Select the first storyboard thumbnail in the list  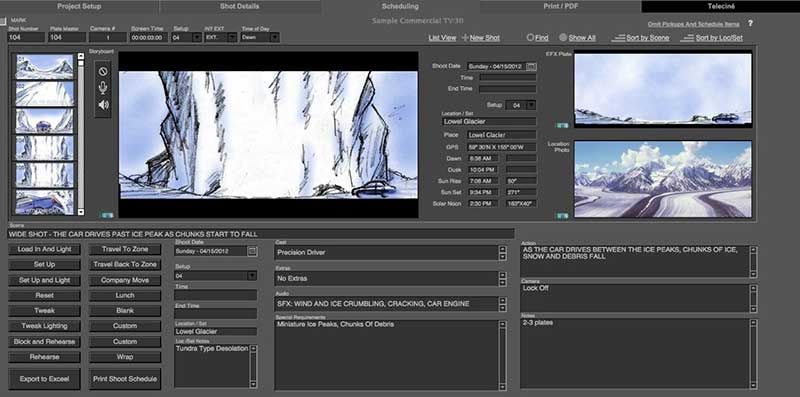44,66
